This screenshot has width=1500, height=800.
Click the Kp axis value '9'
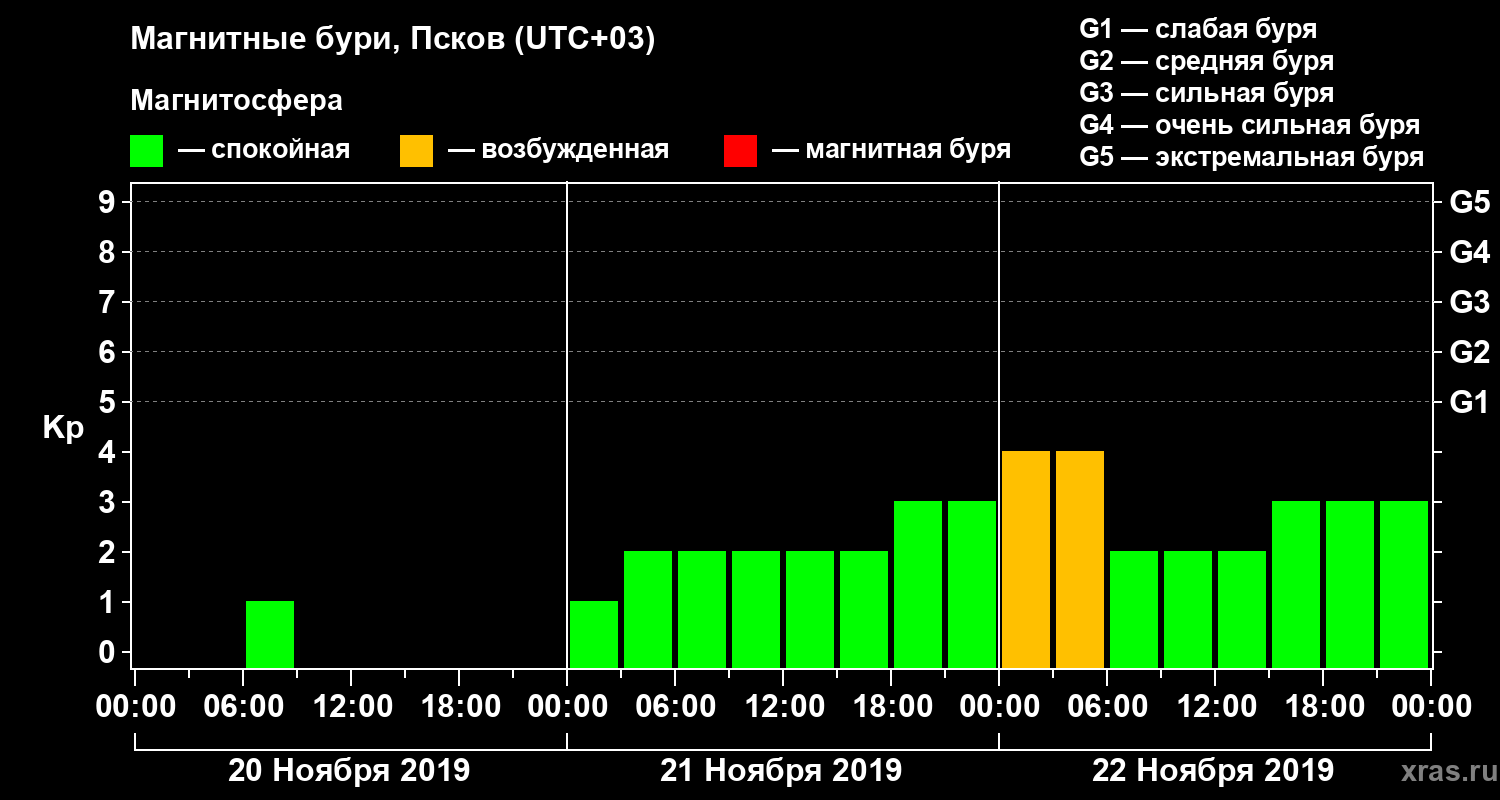point(109,202)
